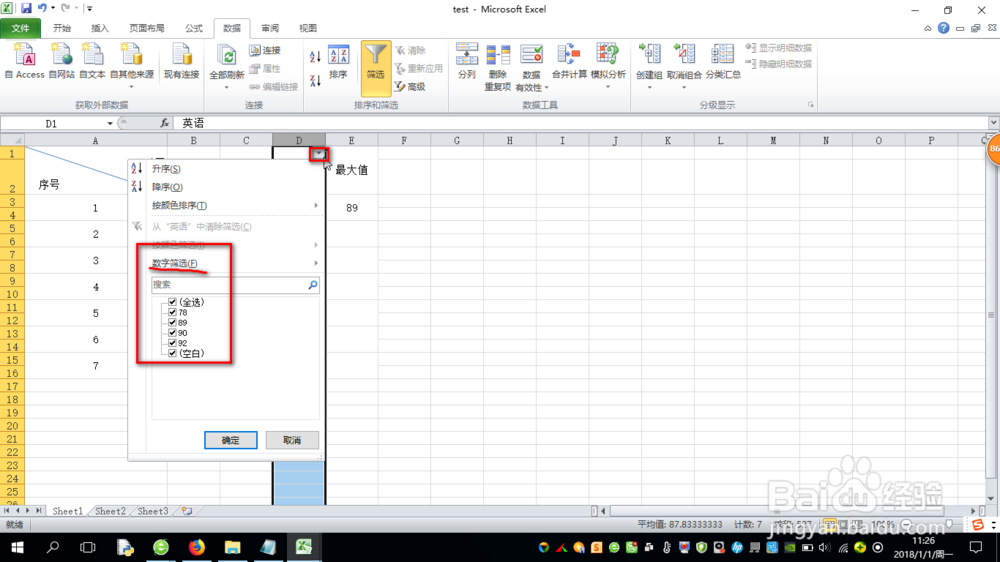1000x562 pixels.
Task: Cancel filter with 取消 button
Action: (292, 440)
